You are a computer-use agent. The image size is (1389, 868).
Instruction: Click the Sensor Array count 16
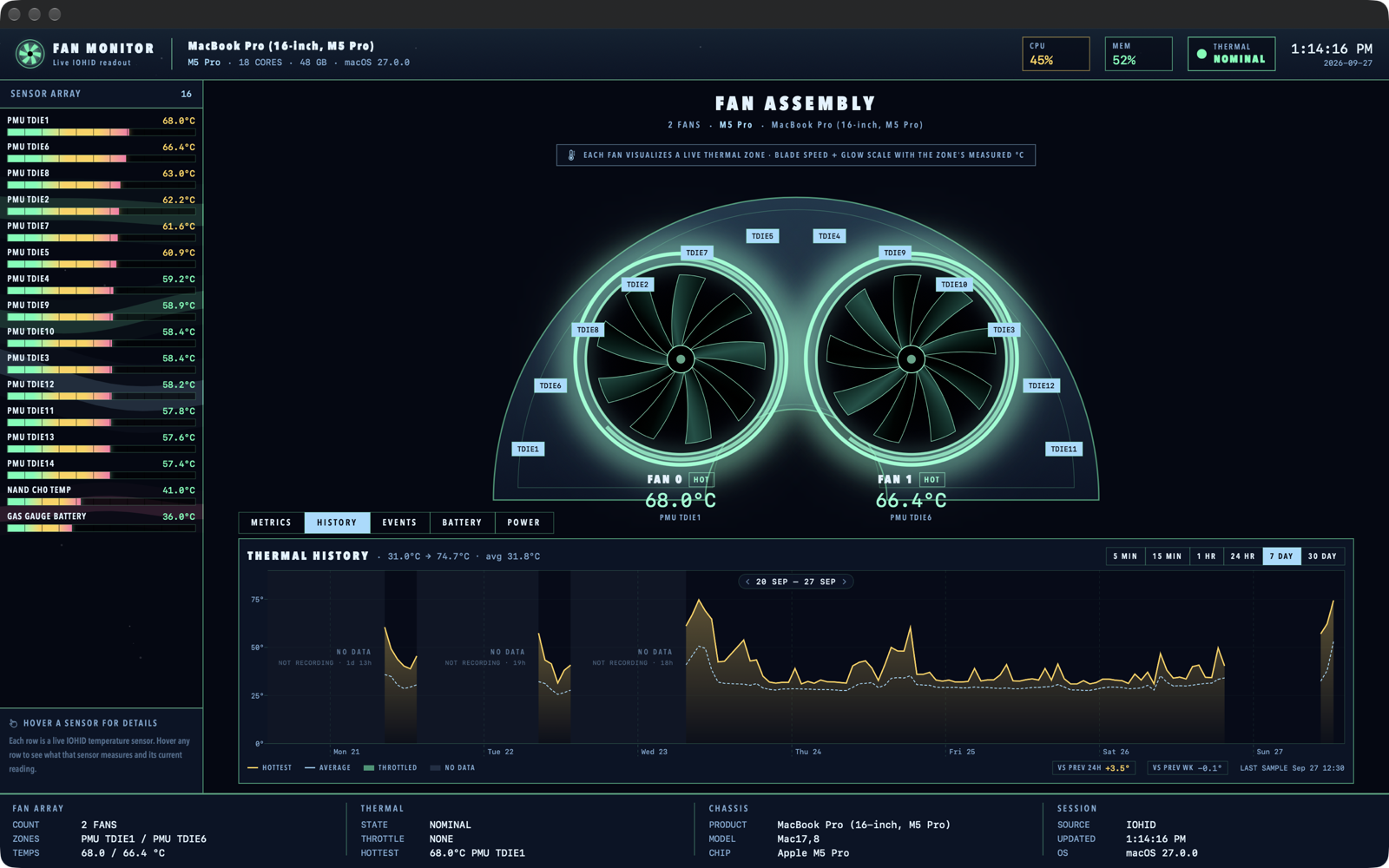tap(186, 94)
